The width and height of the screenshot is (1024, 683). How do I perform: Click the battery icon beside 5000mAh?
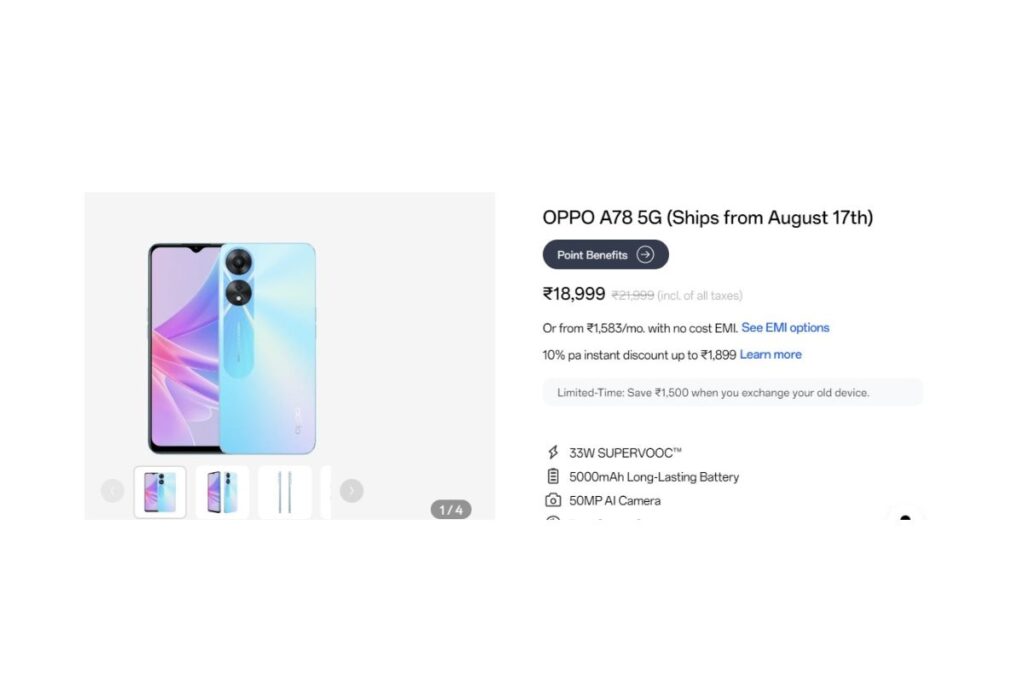(553, 476)
